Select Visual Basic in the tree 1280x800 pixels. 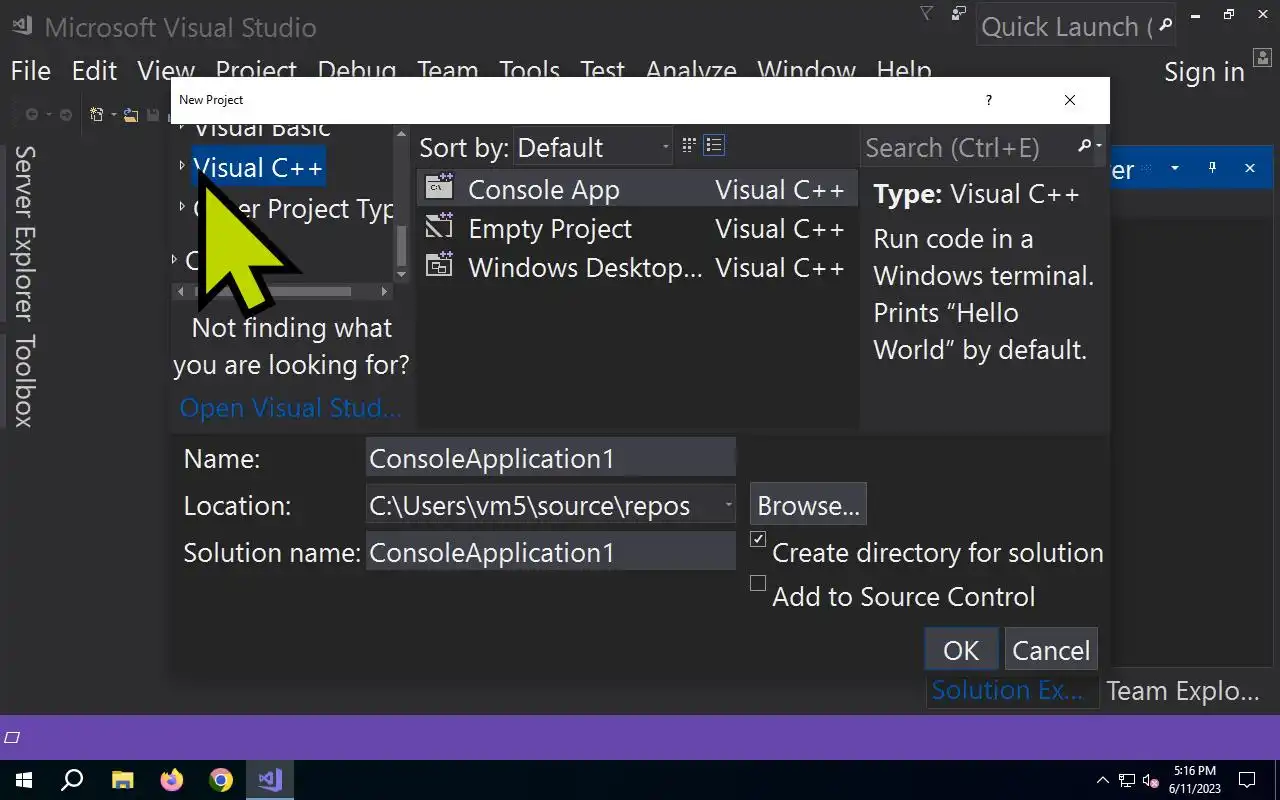(262, 129)
